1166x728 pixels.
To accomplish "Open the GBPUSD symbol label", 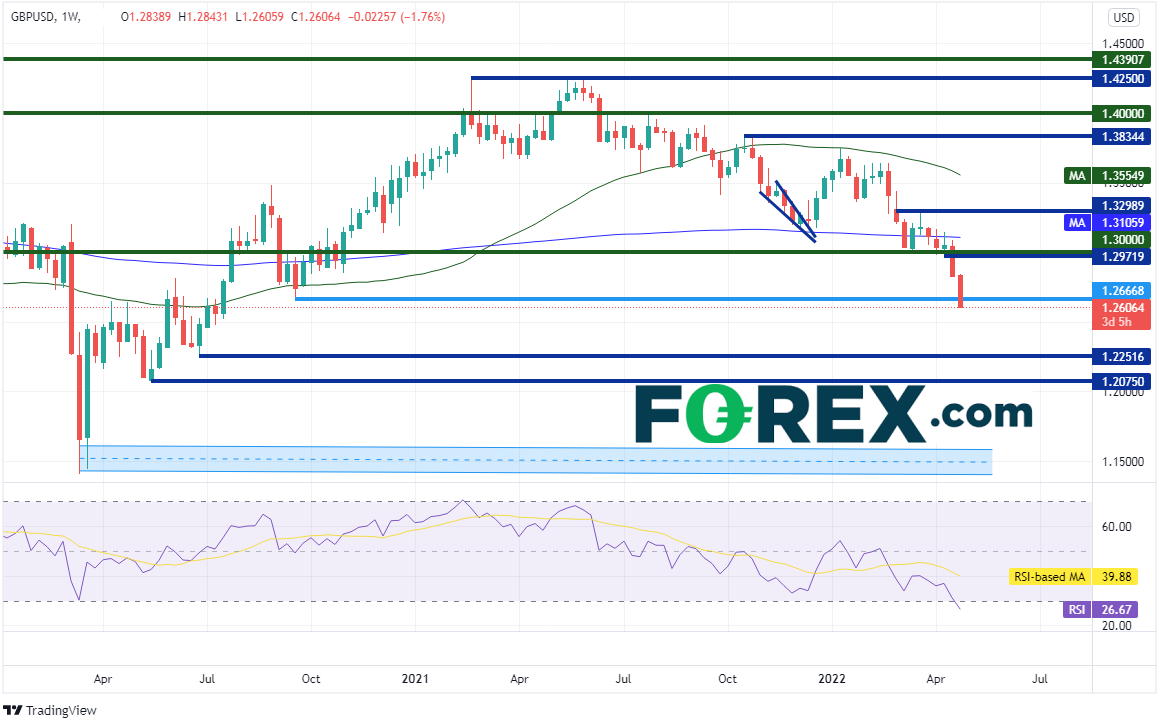I will (x=32, y=17).
